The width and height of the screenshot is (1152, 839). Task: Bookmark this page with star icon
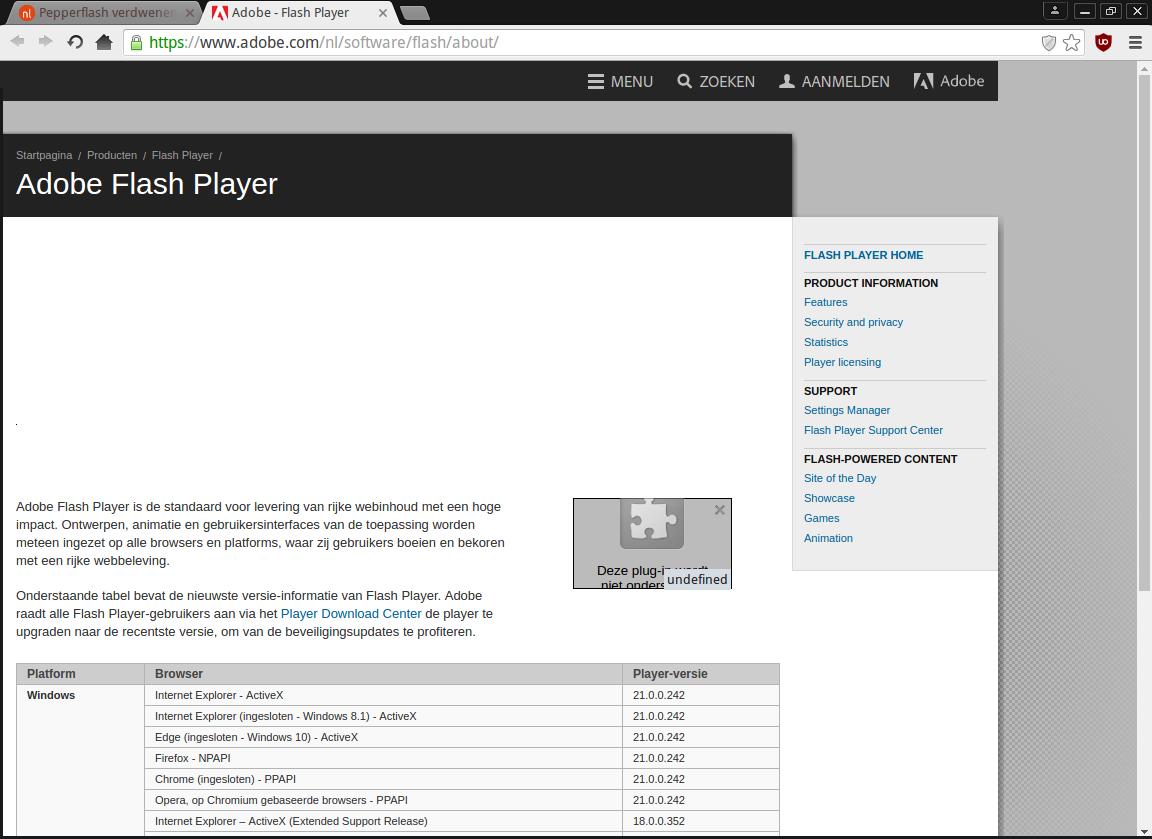coord(1072,43)
